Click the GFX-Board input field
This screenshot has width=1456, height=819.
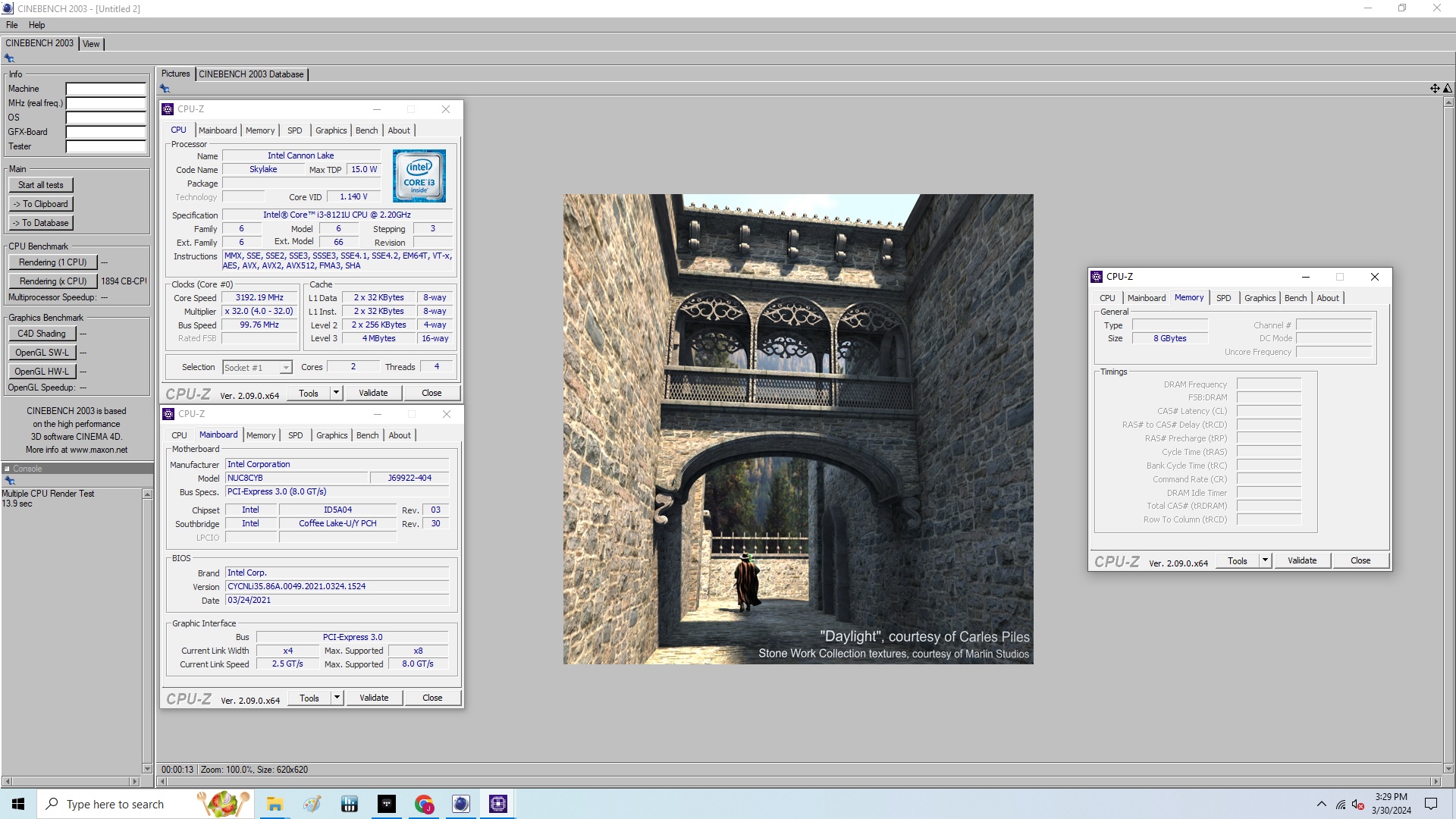coord(105,132)
